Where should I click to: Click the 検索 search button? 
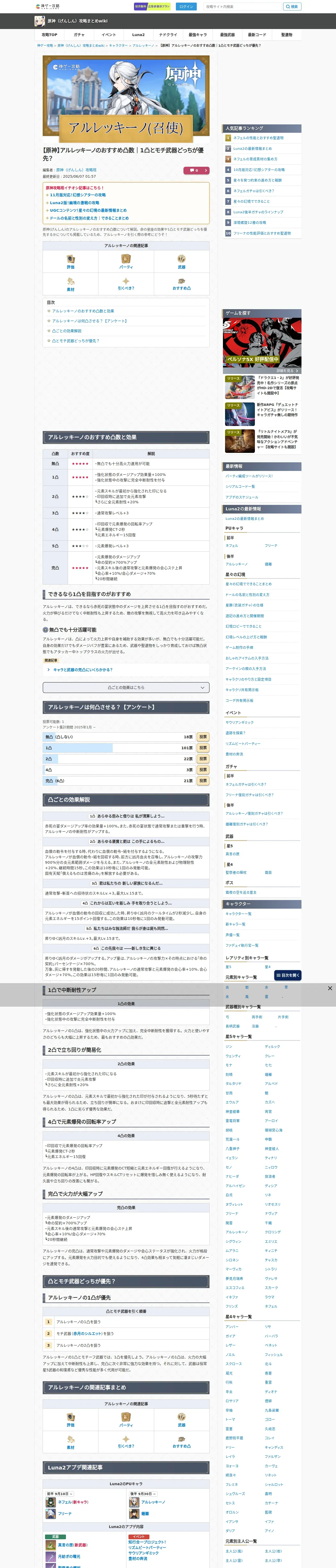click(292, 7)
